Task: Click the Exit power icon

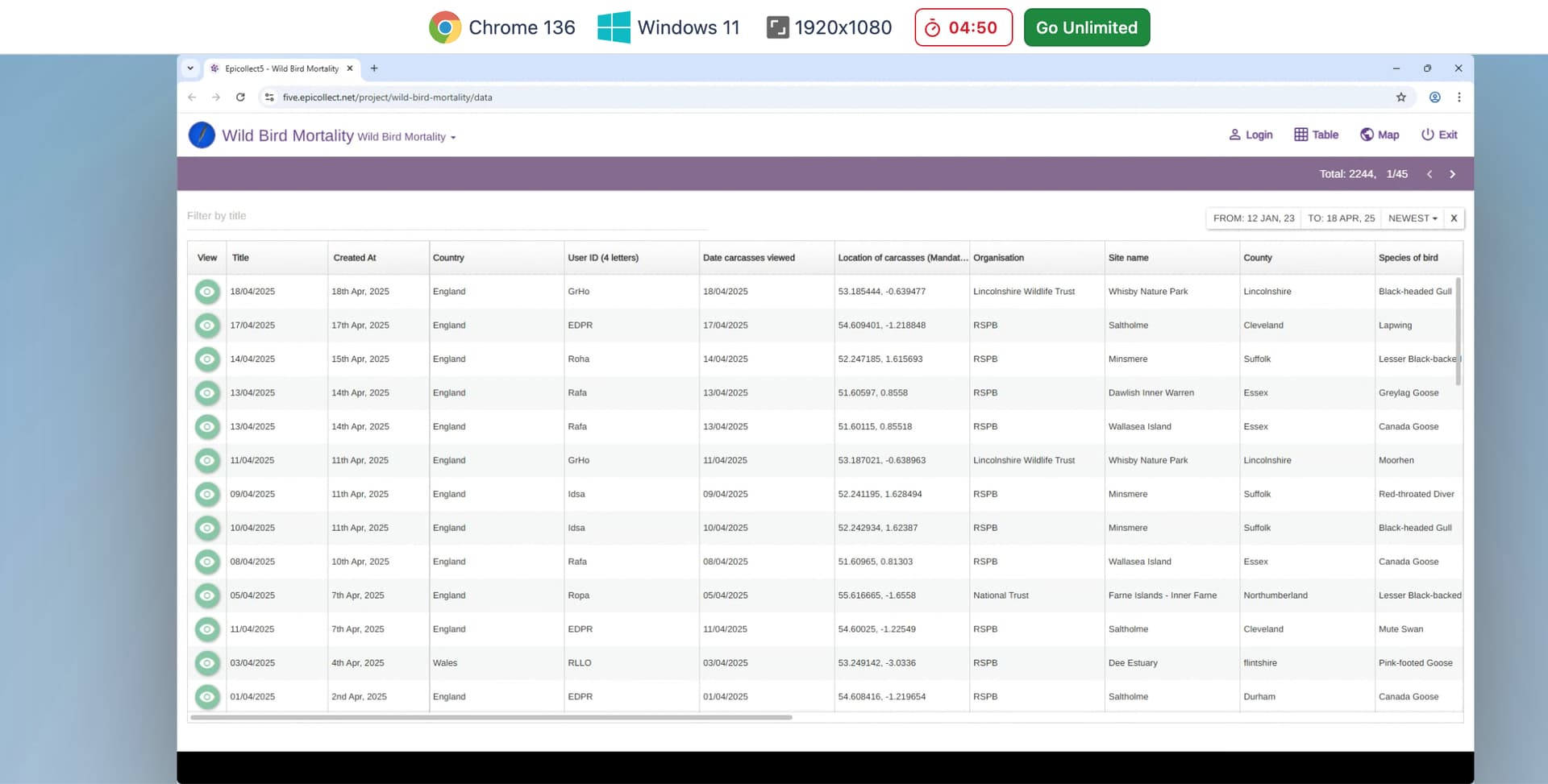Action: point(1427,135)
